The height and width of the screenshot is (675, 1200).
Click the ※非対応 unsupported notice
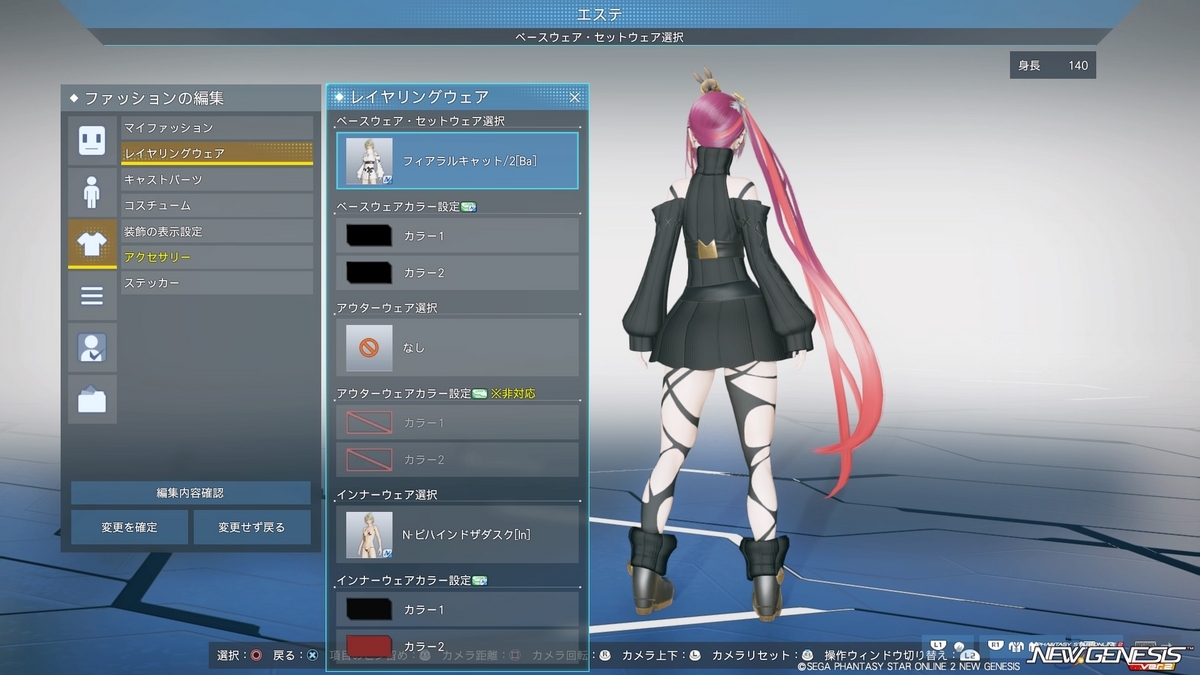pyautogui.click(x=513, y=393)
